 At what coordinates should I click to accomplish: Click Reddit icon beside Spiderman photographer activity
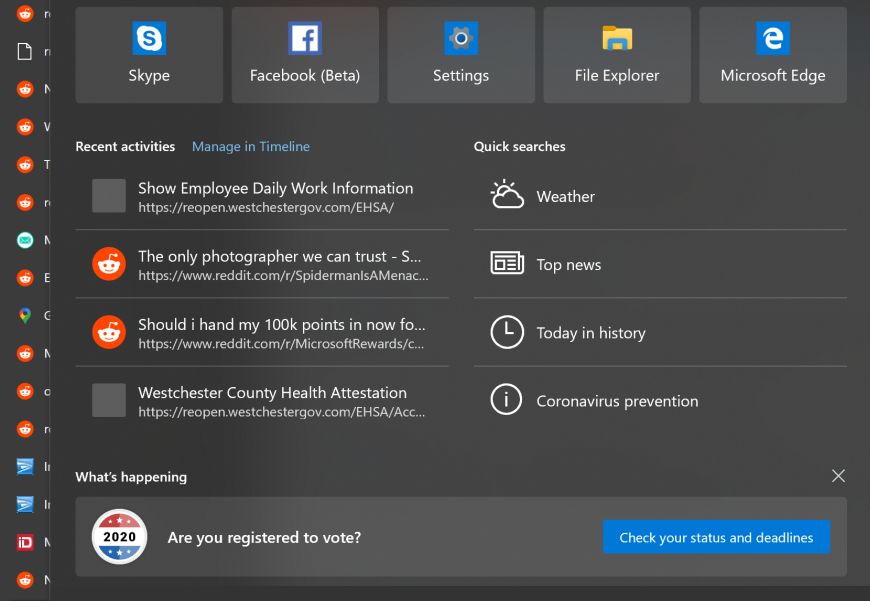pyautogui.click(x=109, y=264)
